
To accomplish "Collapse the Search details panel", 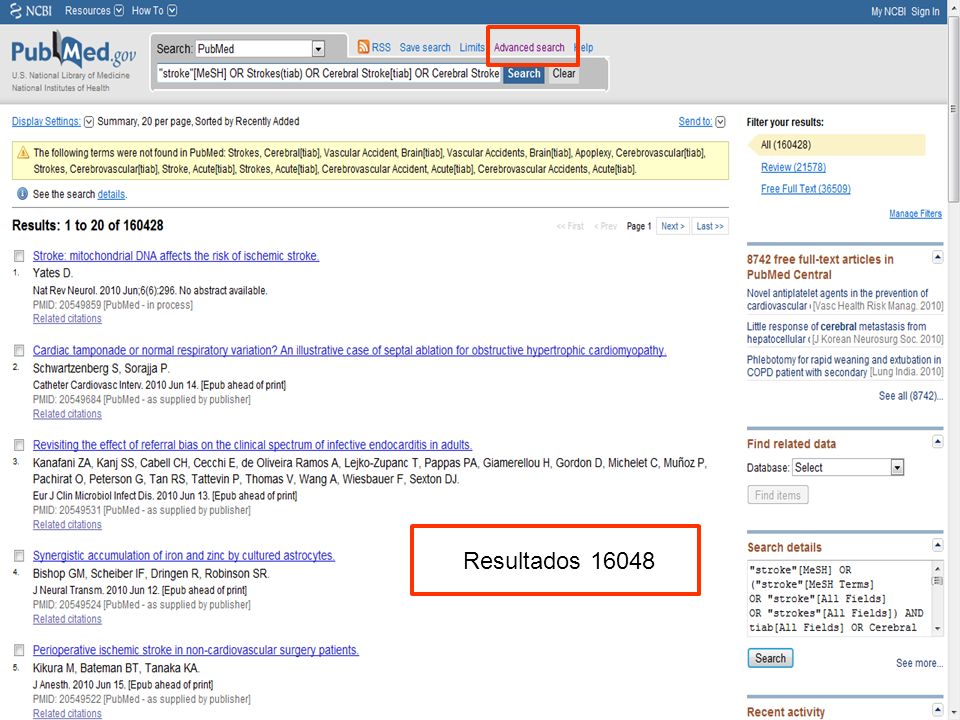I will click(x=937, y=545).
